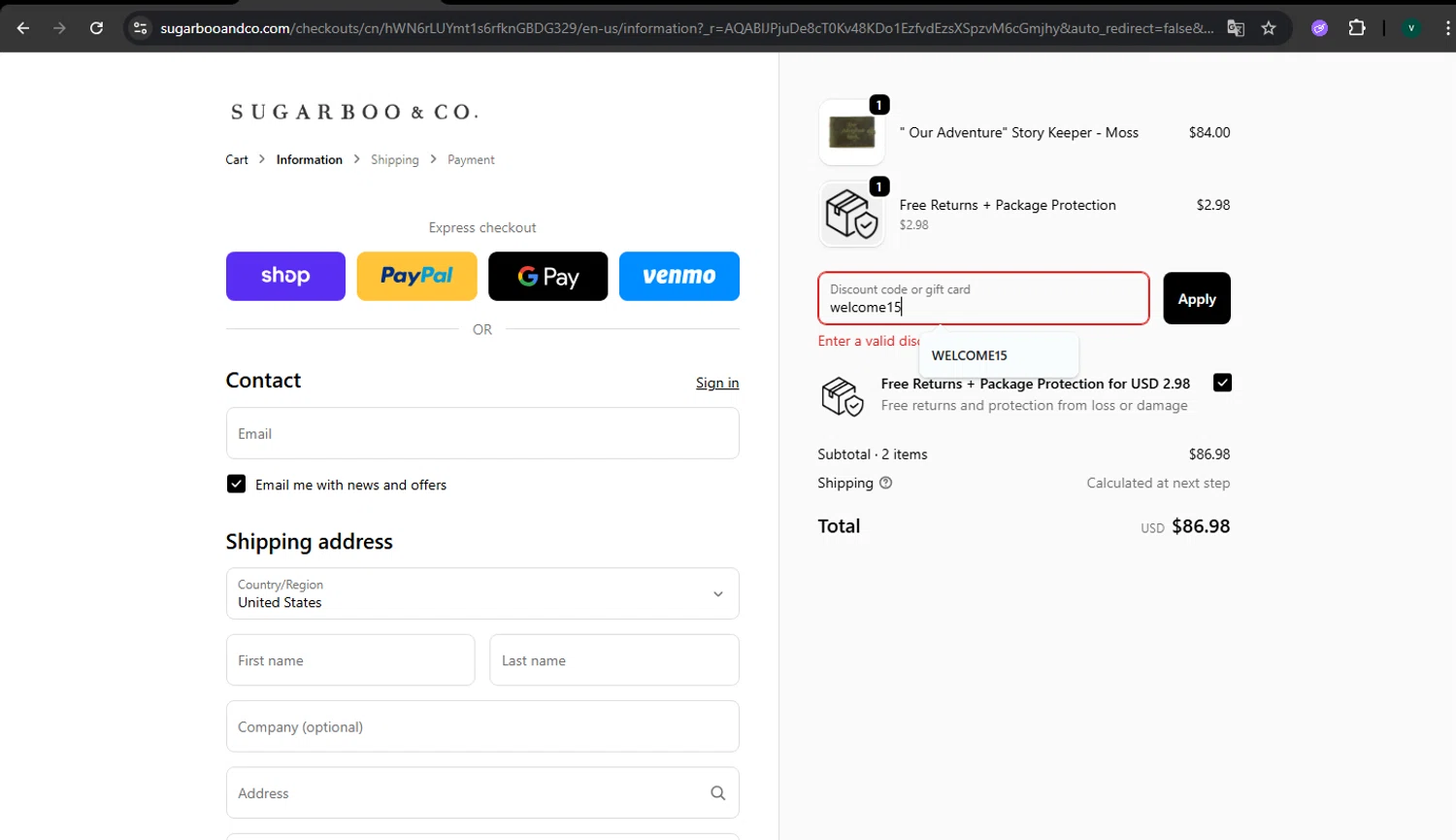1456x840 pixels.
Task: Select the WELCOME15 autocomplete suggestion
Action: click(999, 355)
